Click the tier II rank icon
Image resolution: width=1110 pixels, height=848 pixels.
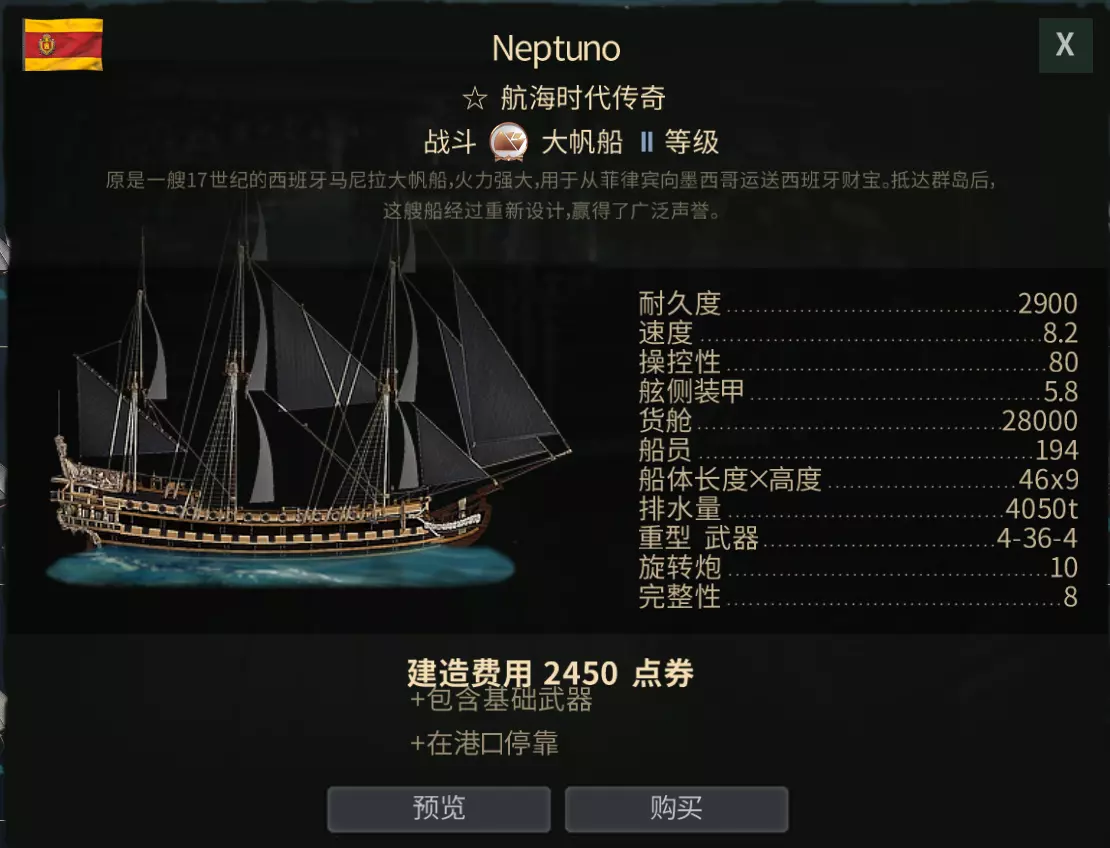646,142
